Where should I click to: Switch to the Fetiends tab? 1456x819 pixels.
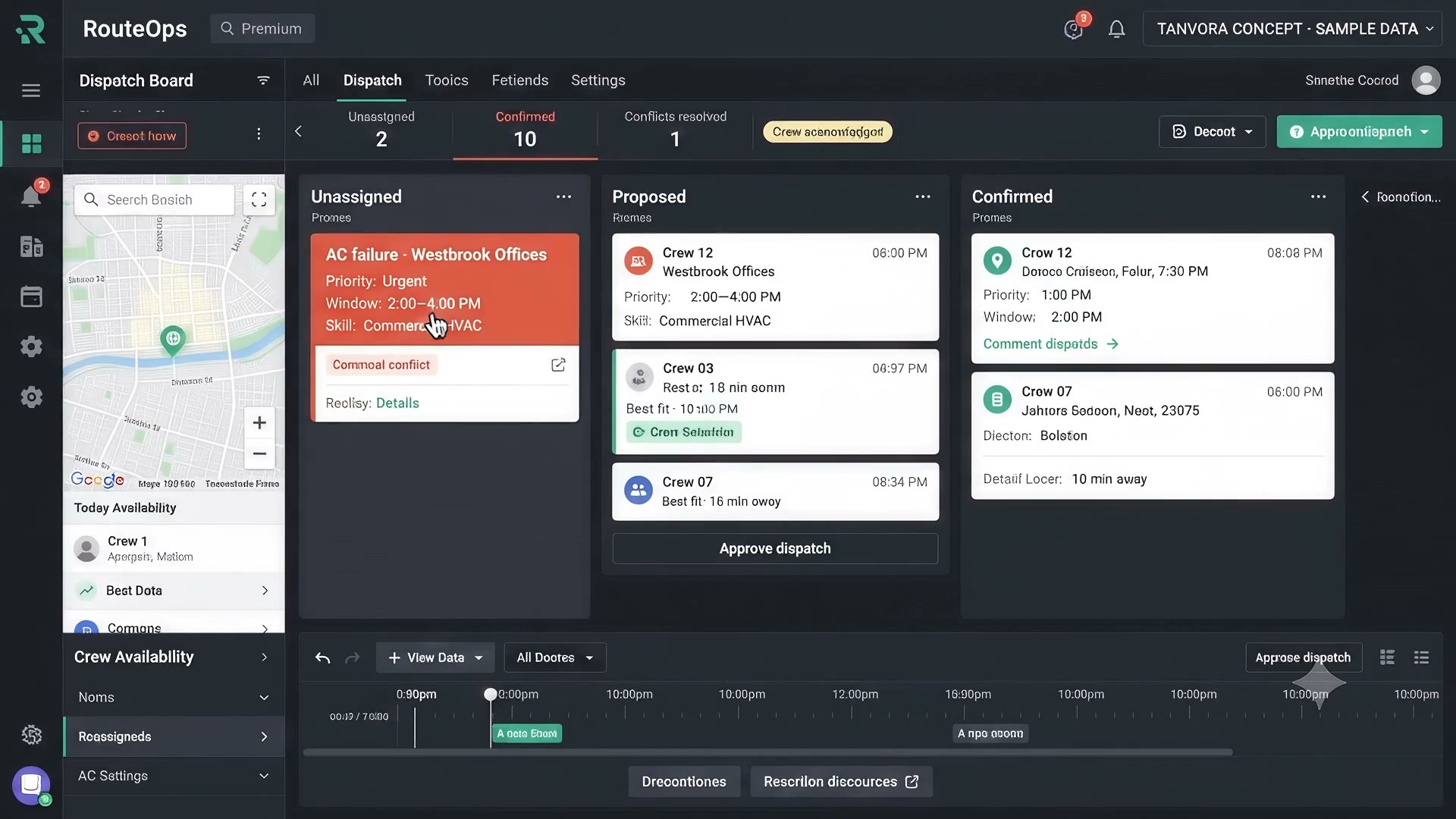pos(519,80)
